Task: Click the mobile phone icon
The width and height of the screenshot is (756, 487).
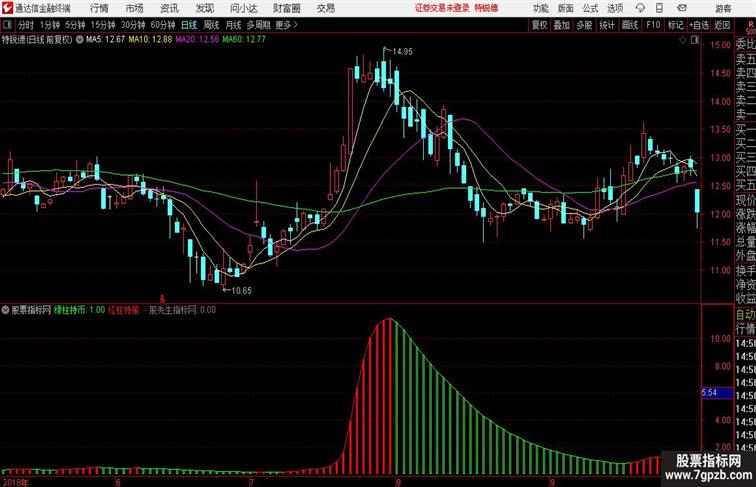Action: (x=660, y=8)
